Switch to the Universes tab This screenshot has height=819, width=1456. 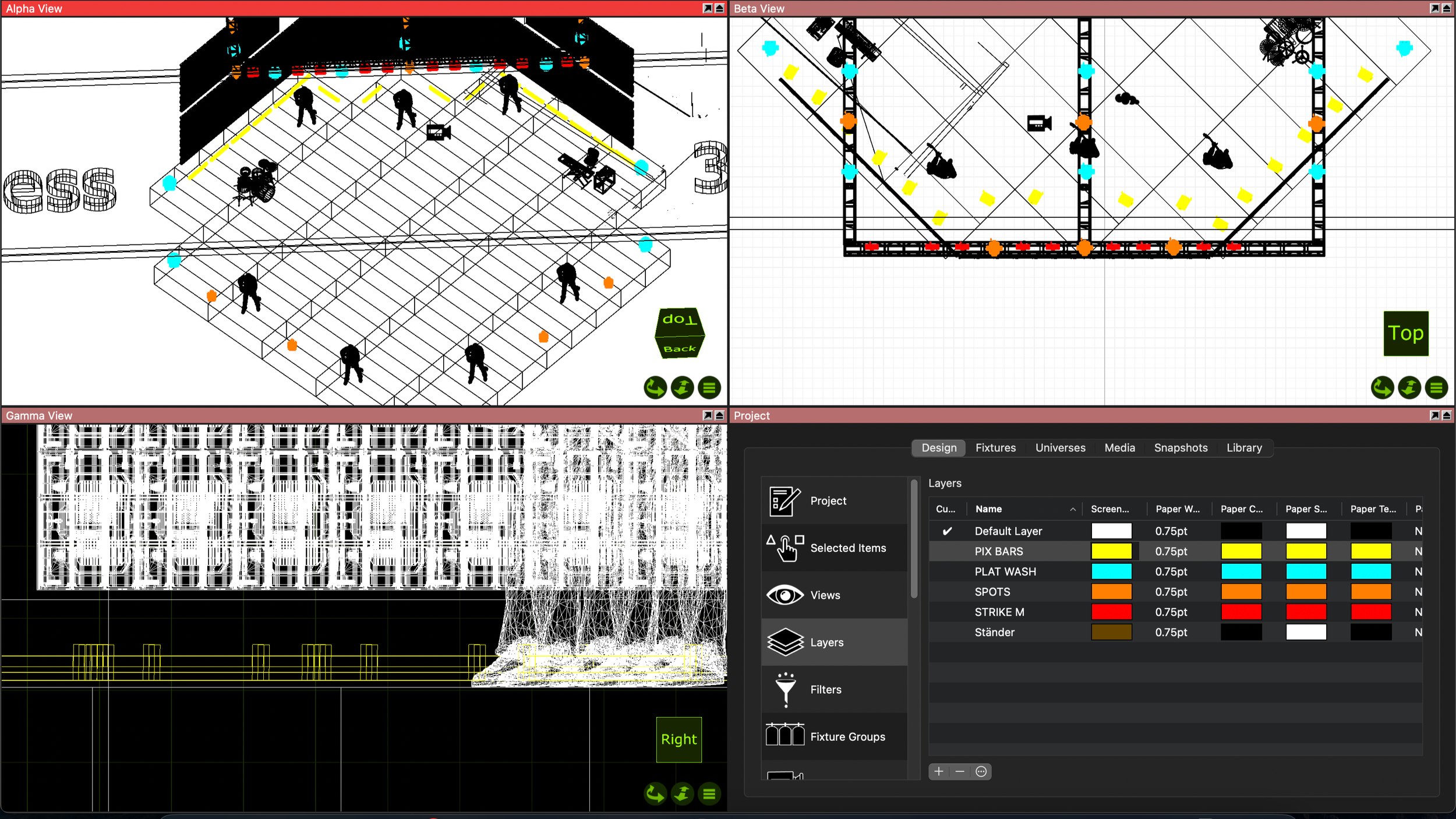pyautogui.click(x=1059, y=447)
